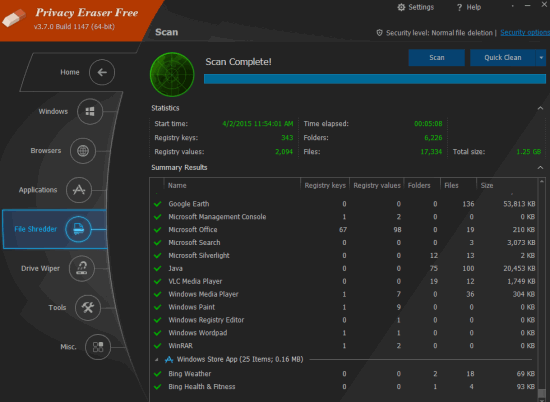Click the blue scan progress bar
The height and width of the screenshot is (402, 550).
pos(375,79)
